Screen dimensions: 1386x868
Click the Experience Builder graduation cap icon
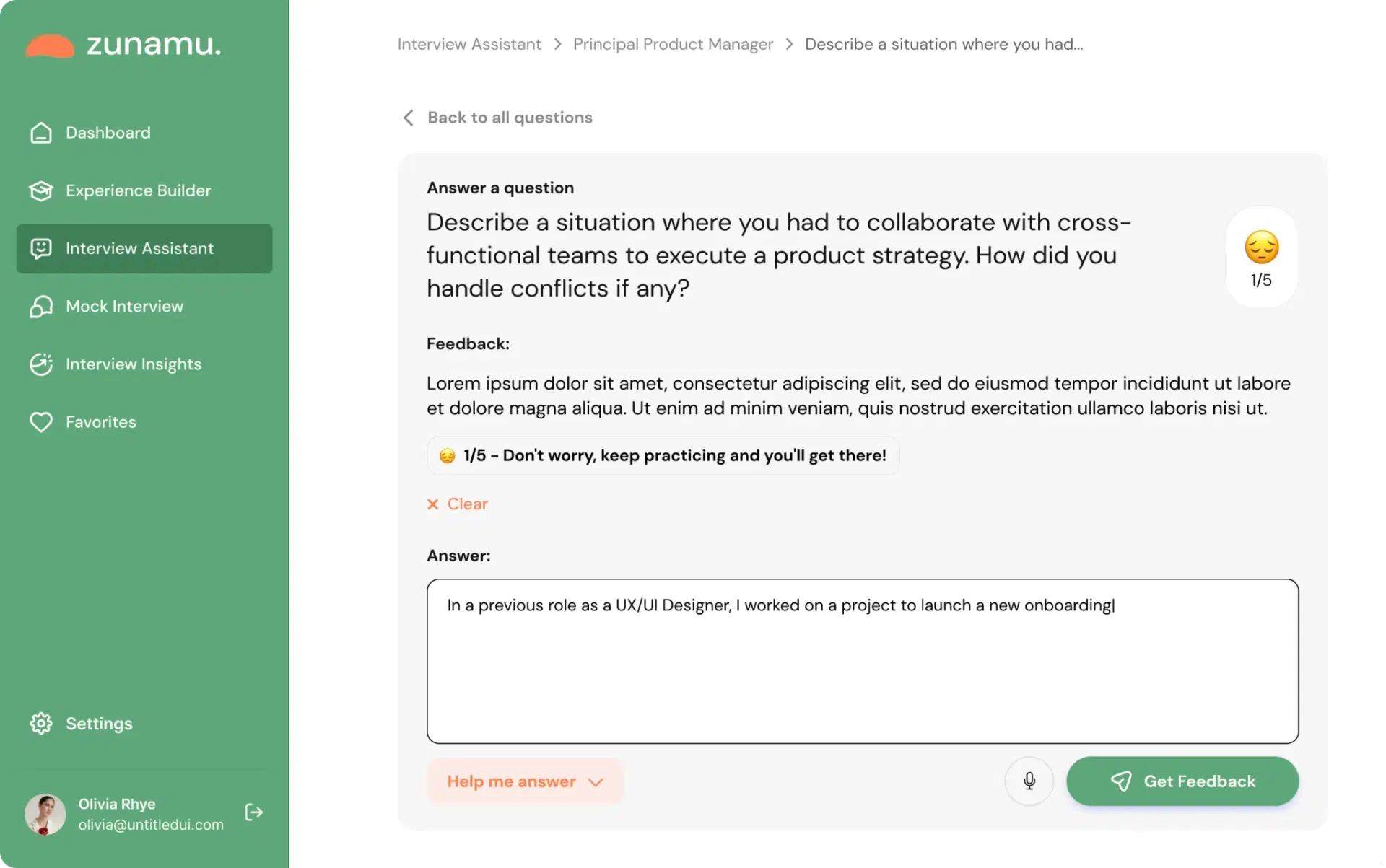41,190
